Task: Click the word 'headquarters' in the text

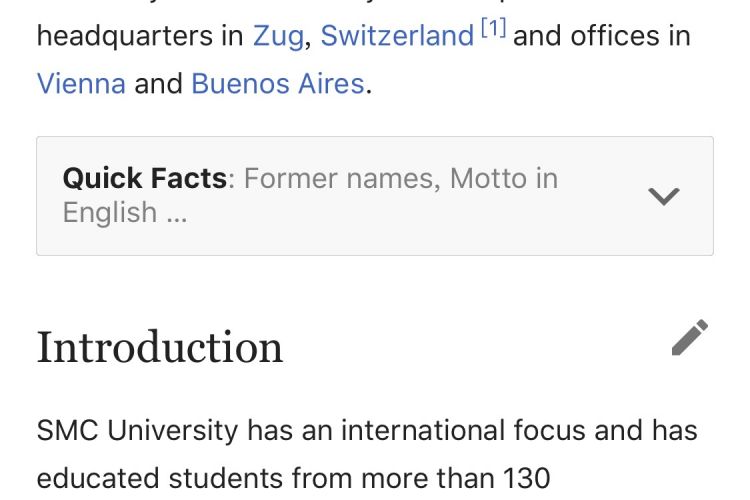Action: 124,36
